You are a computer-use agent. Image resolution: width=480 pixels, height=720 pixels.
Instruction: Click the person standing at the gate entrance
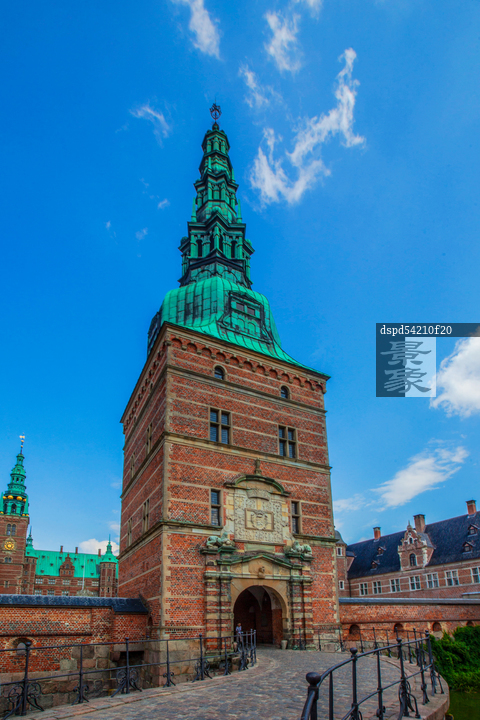[239, 632]
